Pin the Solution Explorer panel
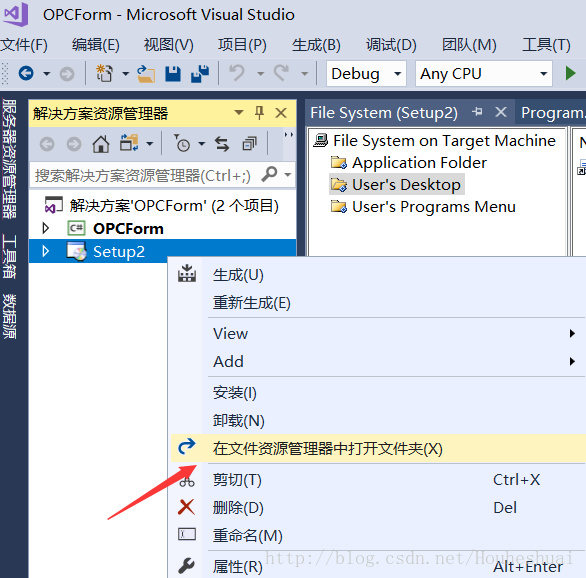586x578 pixels. point(259,112)
